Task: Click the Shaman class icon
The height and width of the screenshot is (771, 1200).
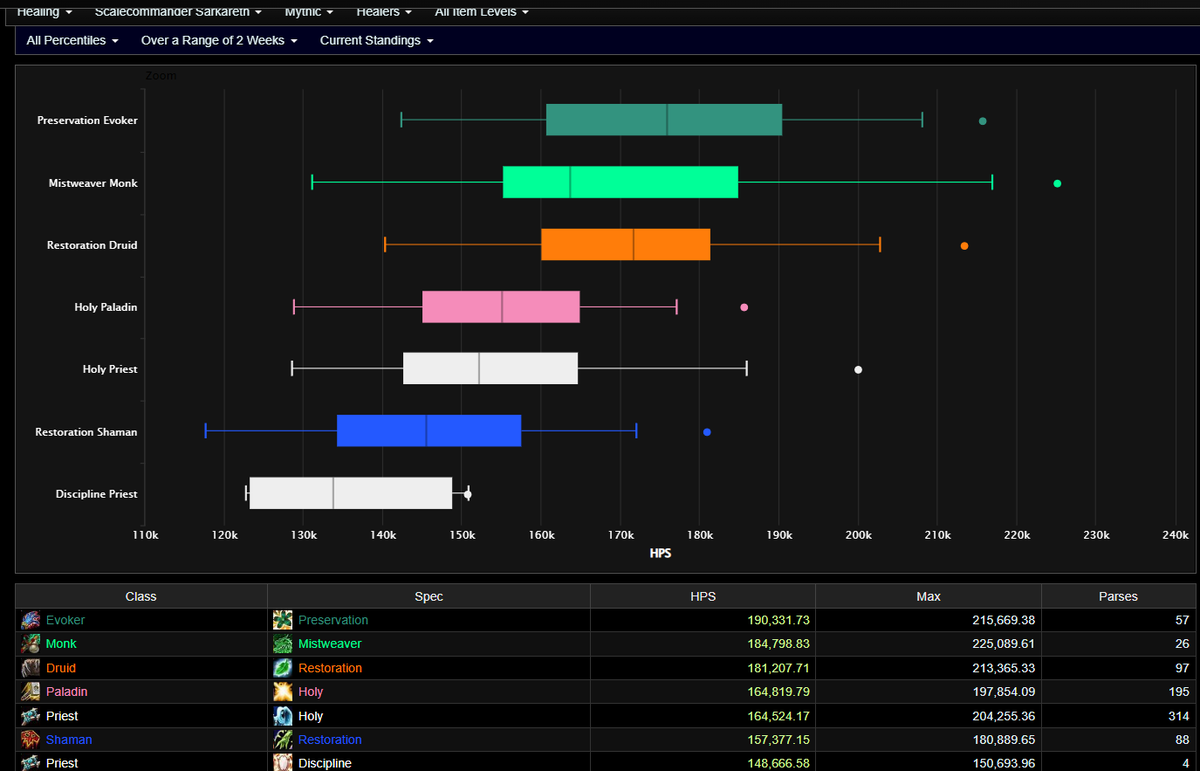Action: (x=31, y=740)
